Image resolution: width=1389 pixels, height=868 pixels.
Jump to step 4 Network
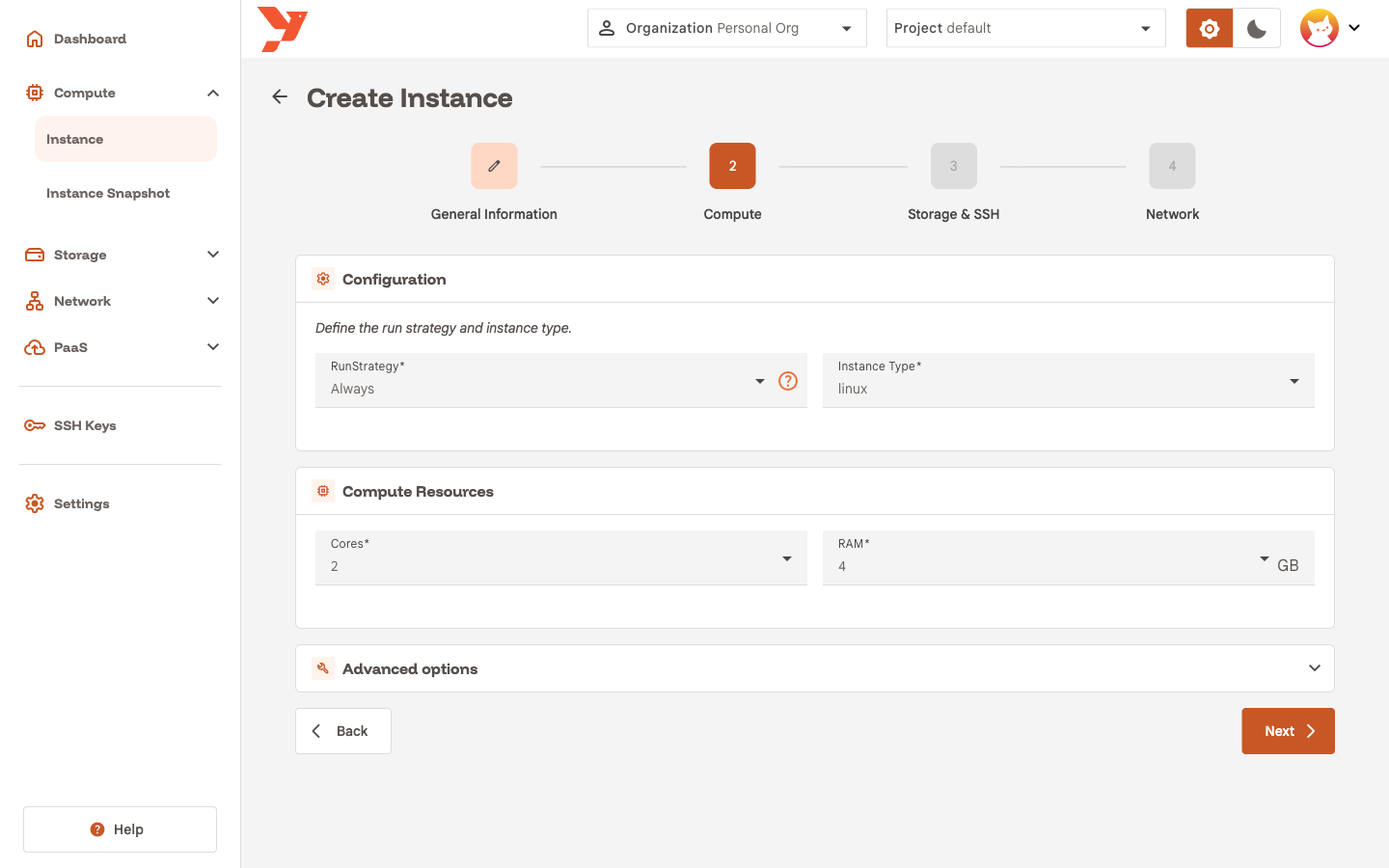(x=1172, y=166)
